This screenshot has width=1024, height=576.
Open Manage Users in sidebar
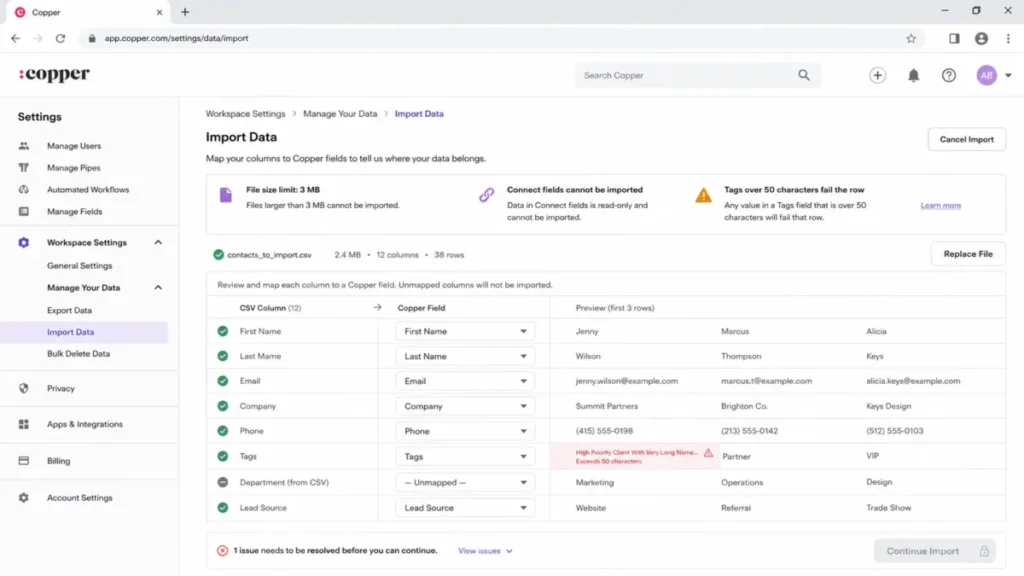tap(74, 146)
